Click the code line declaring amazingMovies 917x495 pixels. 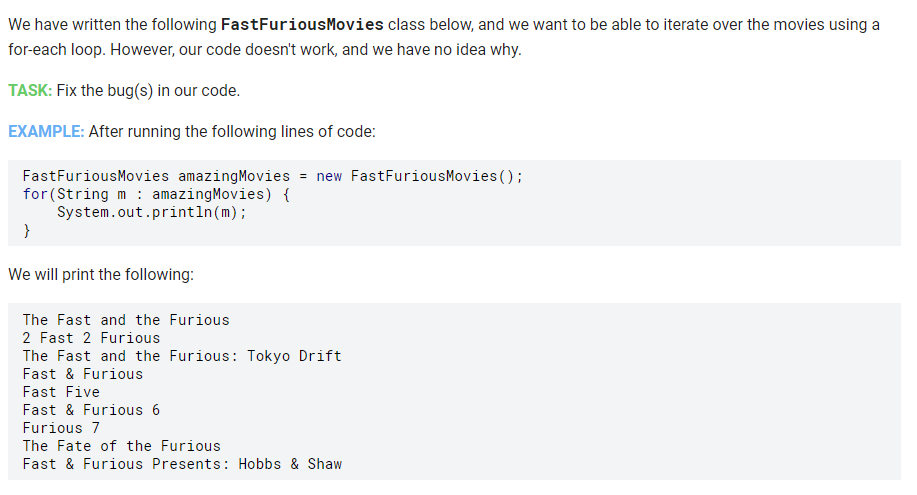coord(273,176)
